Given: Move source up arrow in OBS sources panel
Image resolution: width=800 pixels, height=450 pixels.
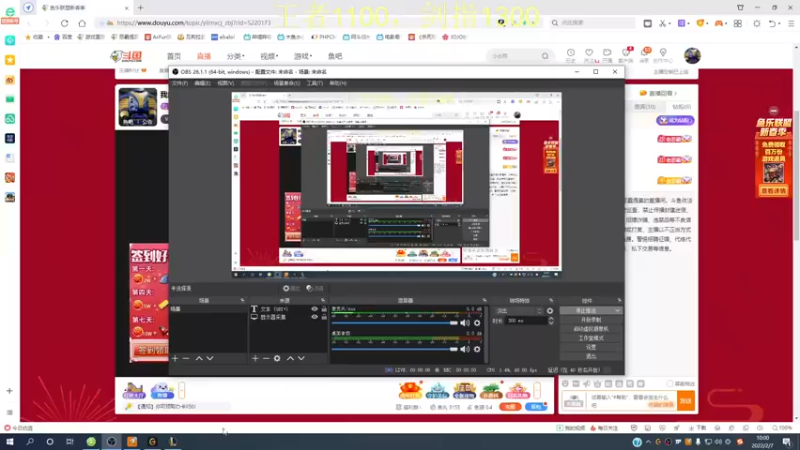Looking at the screenshot, I should point(290,359).
